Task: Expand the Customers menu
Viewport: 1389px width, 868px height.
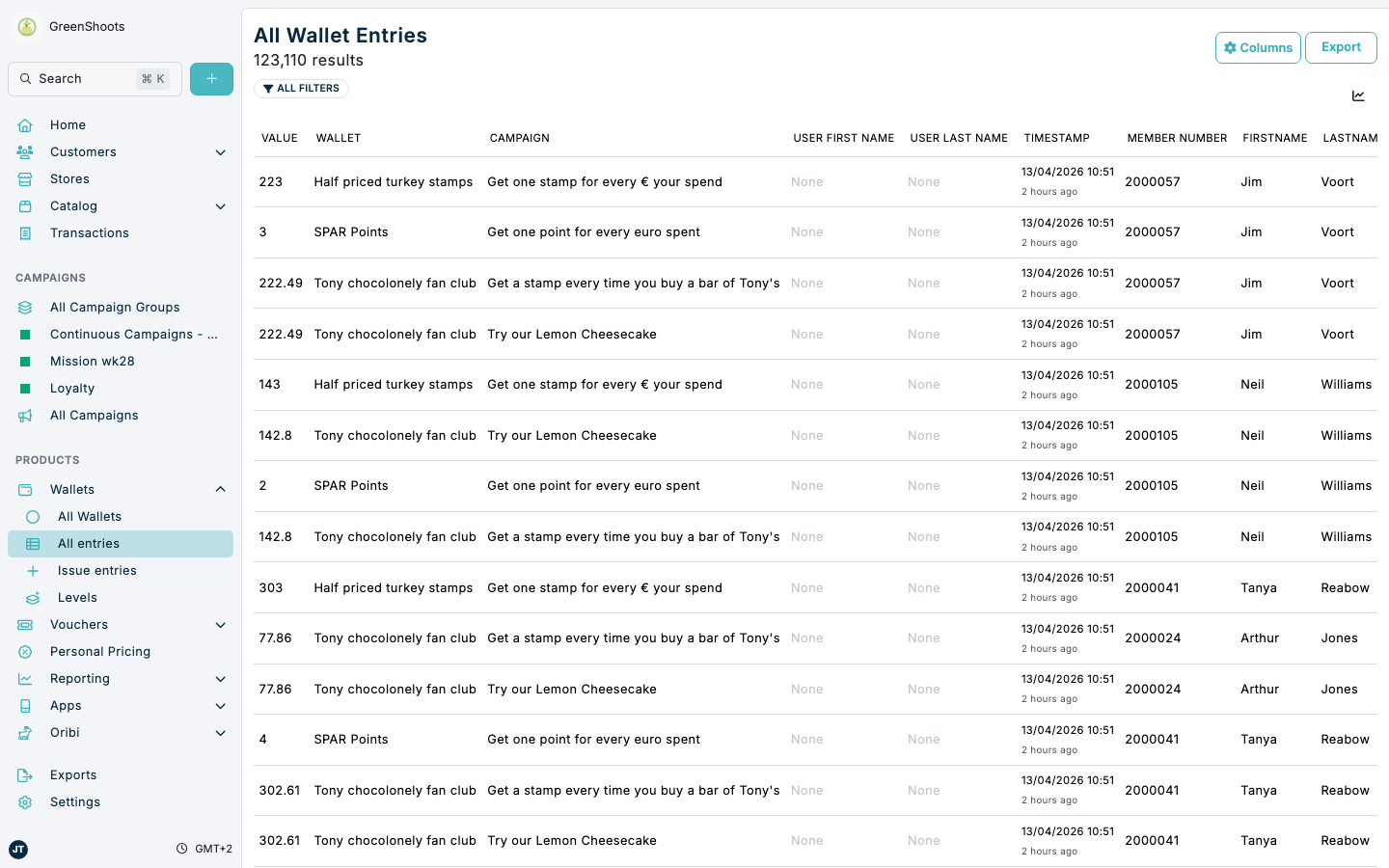Action: (x=220, y=151)
